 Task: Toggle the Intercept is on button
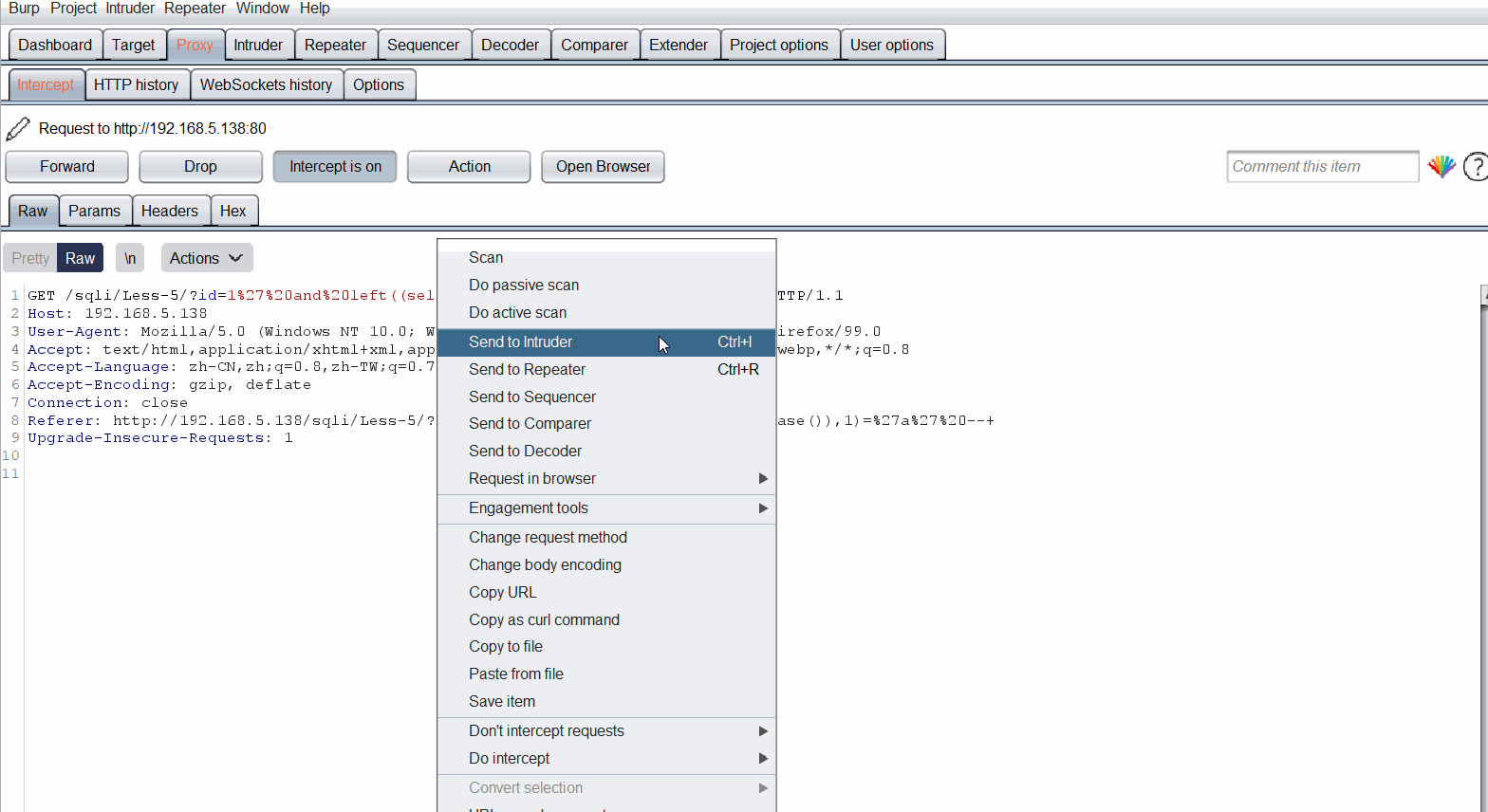(x=335, y=167)
